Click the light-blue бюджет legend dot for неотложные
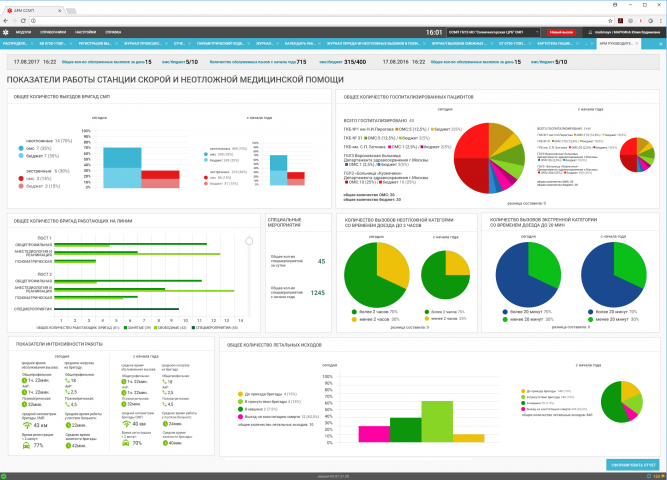The width and height of the screenshot is (667, 480). [21, 156]
